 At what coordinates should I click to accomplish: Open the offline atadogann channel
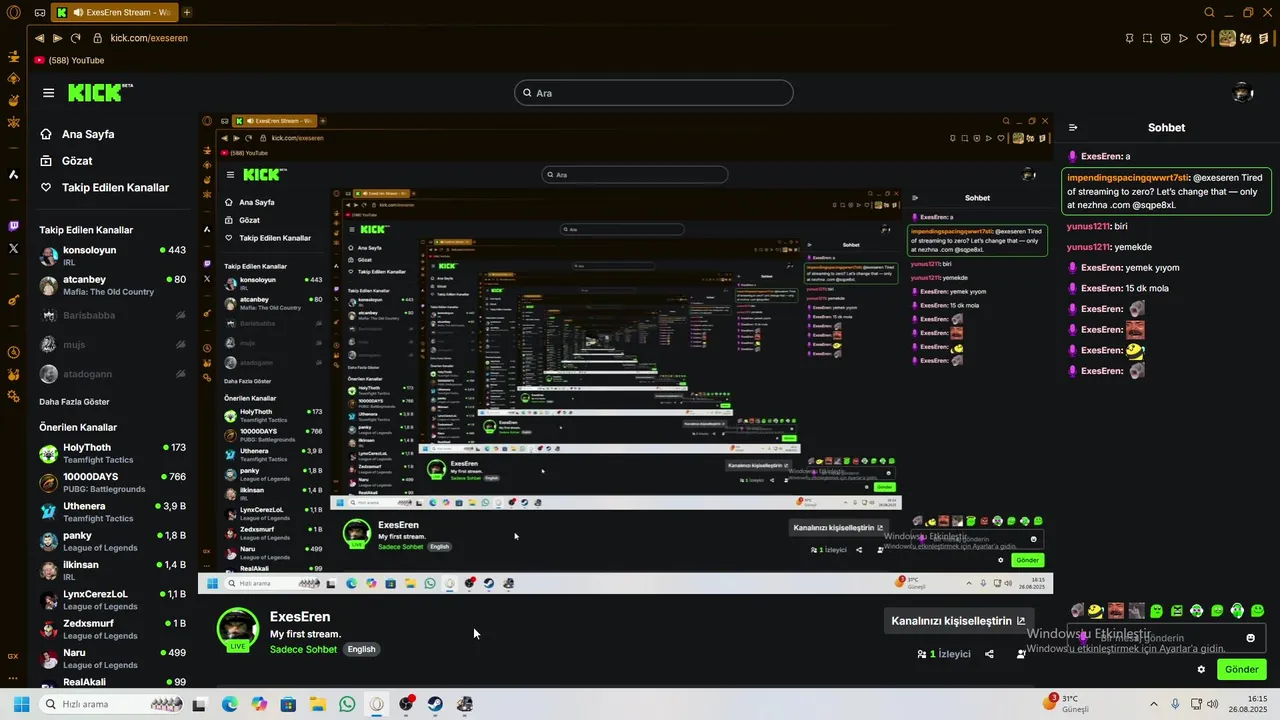(x=112, y=374)
